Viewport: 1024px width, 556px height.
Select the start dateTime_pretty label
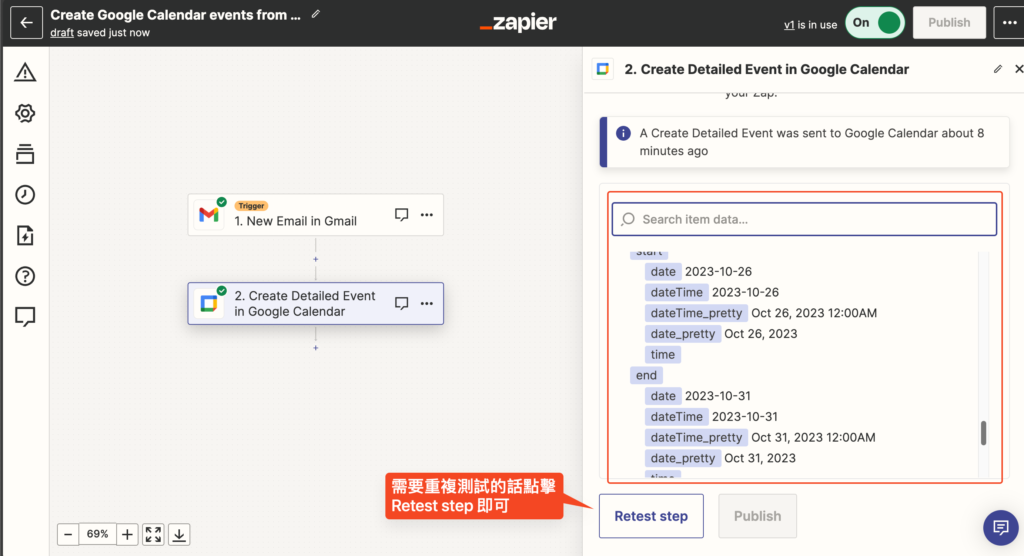coord(696,313)
